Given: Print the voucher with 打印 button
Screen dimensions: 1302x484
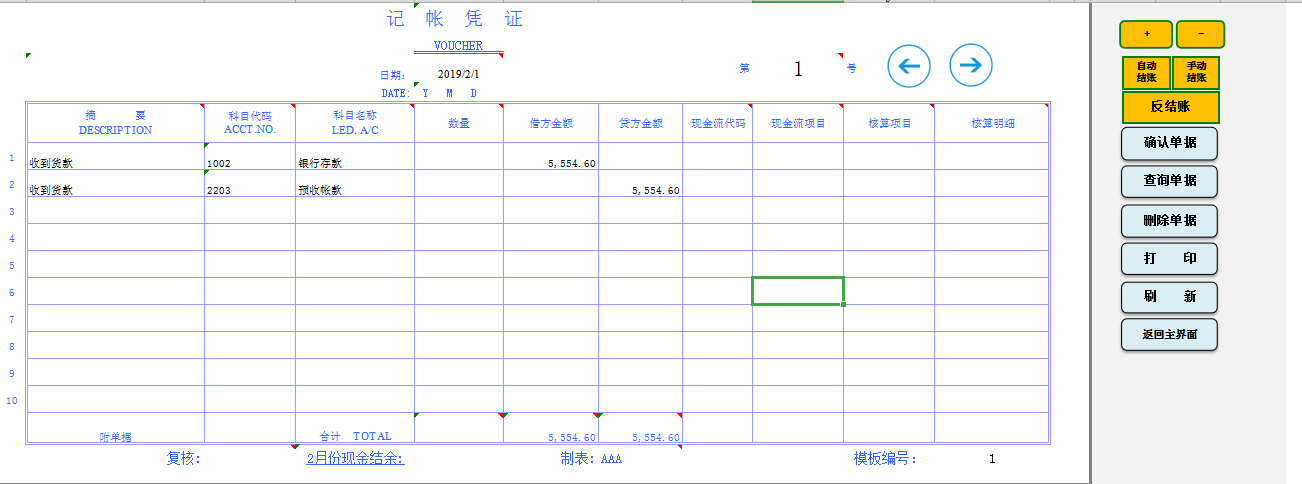Looking at the screenshot, I should pos(1169,258).
